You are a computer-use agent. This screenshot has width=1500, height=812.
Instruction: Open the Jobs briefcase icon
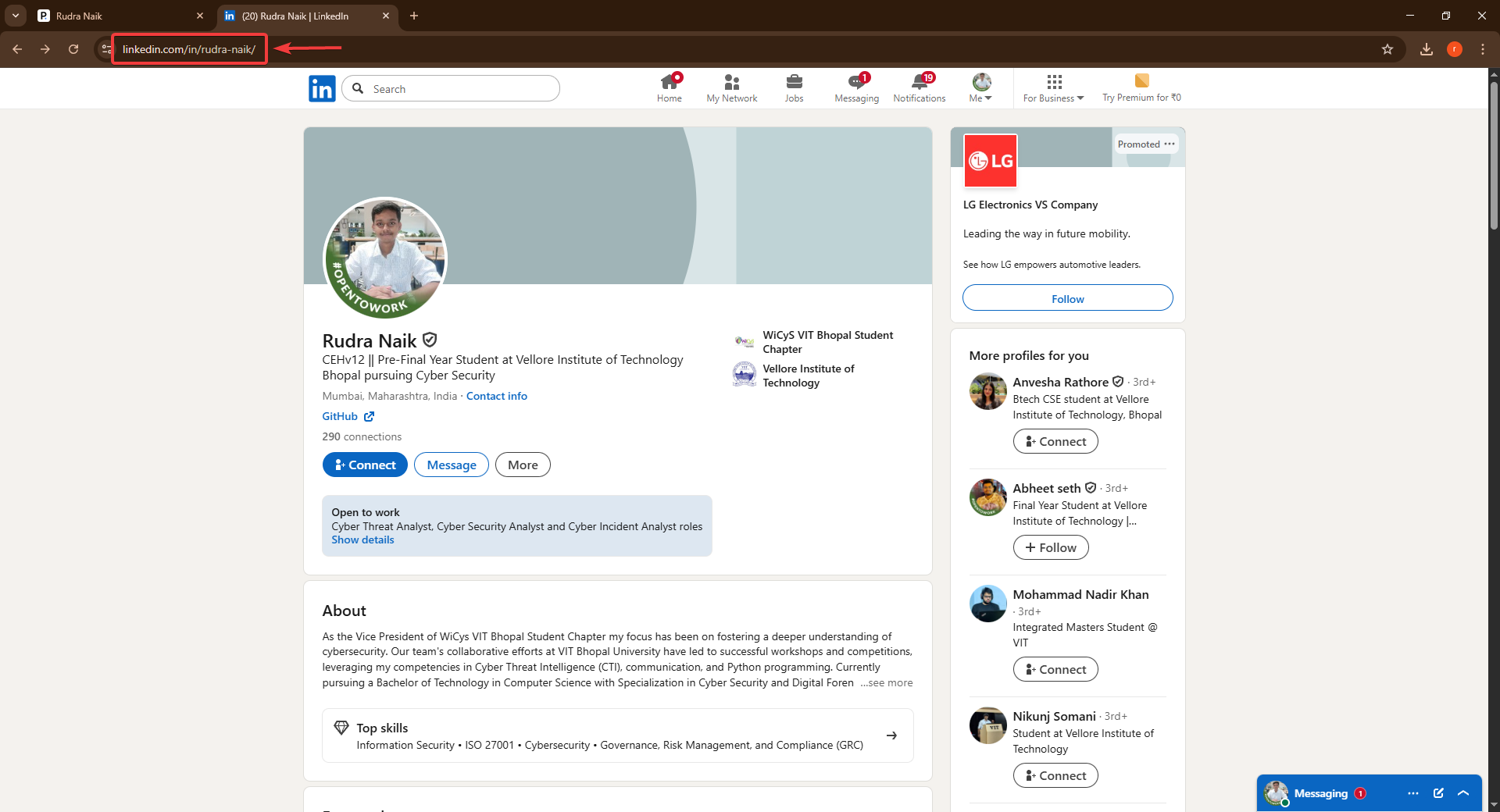click(x=794, y=88)
